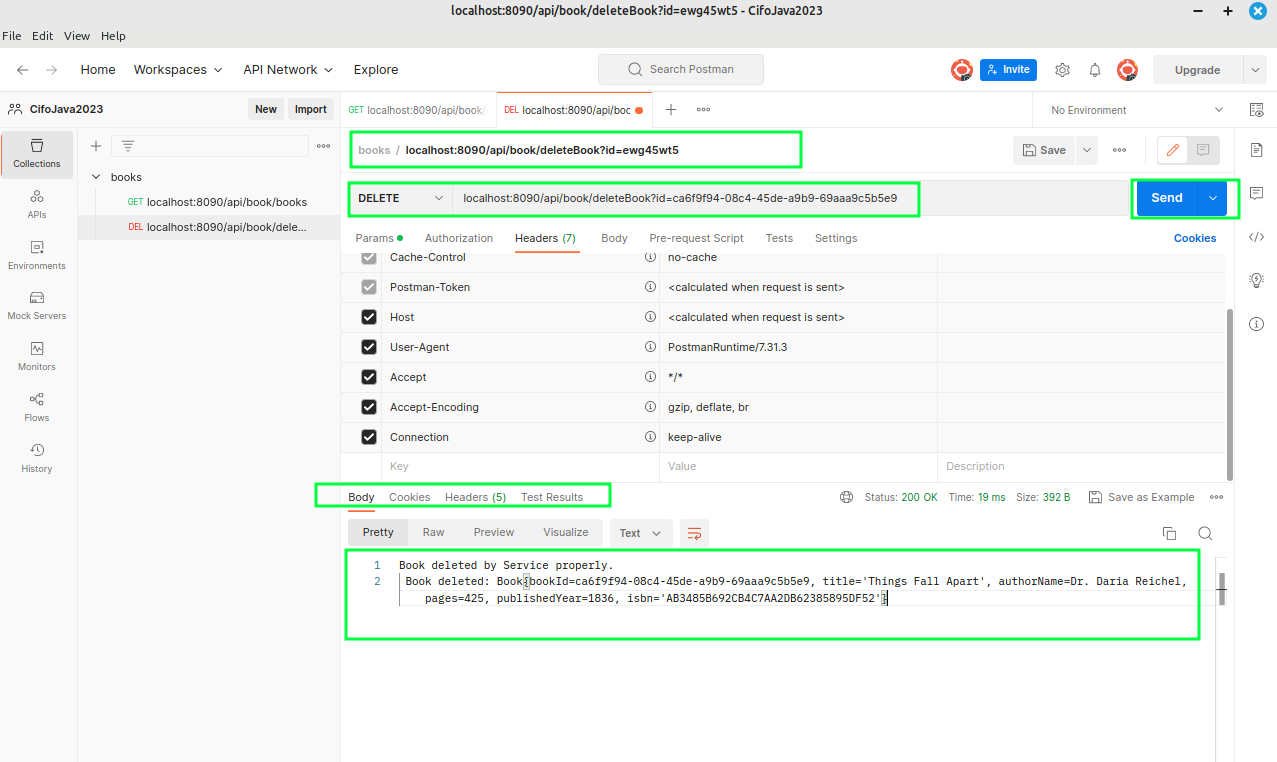The height and width of the screenshot is (762, 1277).
Task: Open the DELETE method dropdown
Action: coord(401,198)
